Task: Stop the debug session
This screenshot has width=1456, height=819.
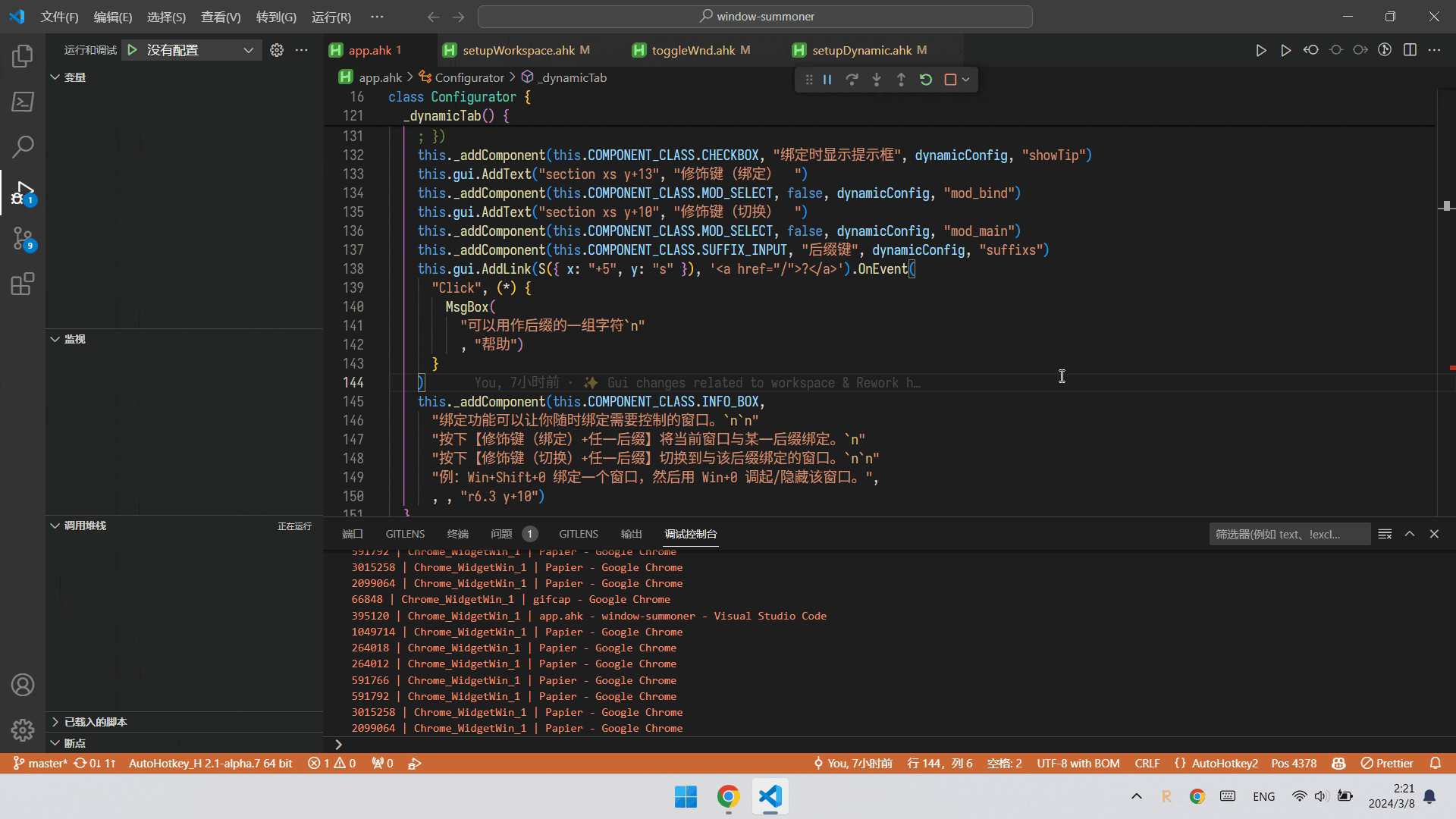Action: 950,80
